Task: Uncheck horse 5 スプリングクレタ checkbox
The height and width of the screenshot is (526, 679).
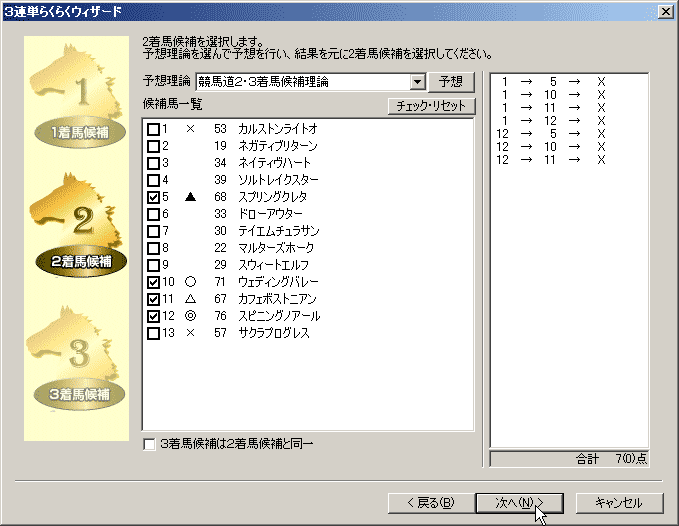Action: 153,197
